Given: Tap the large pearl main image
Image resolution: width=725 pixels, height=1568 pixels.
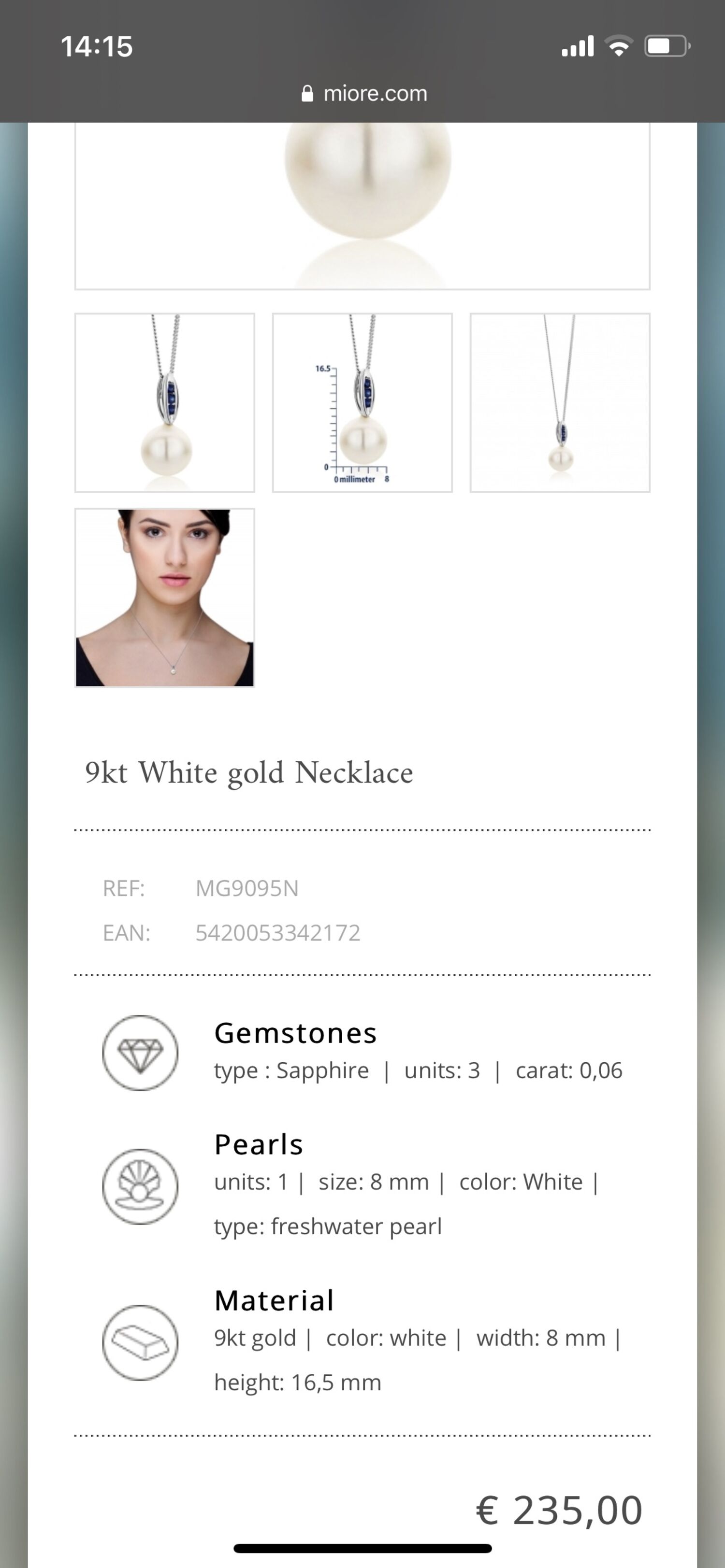Looking at the screenshot, I should [x=362, y=206].
